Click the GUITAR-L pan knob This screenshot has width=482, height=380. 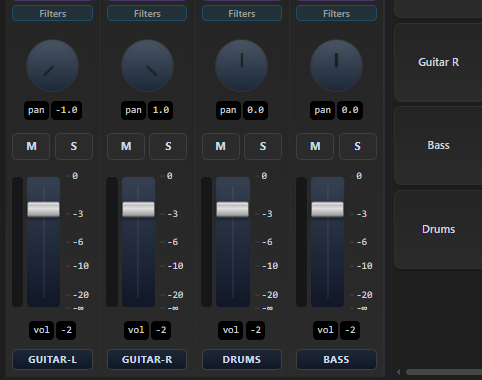tap(52, 66)
